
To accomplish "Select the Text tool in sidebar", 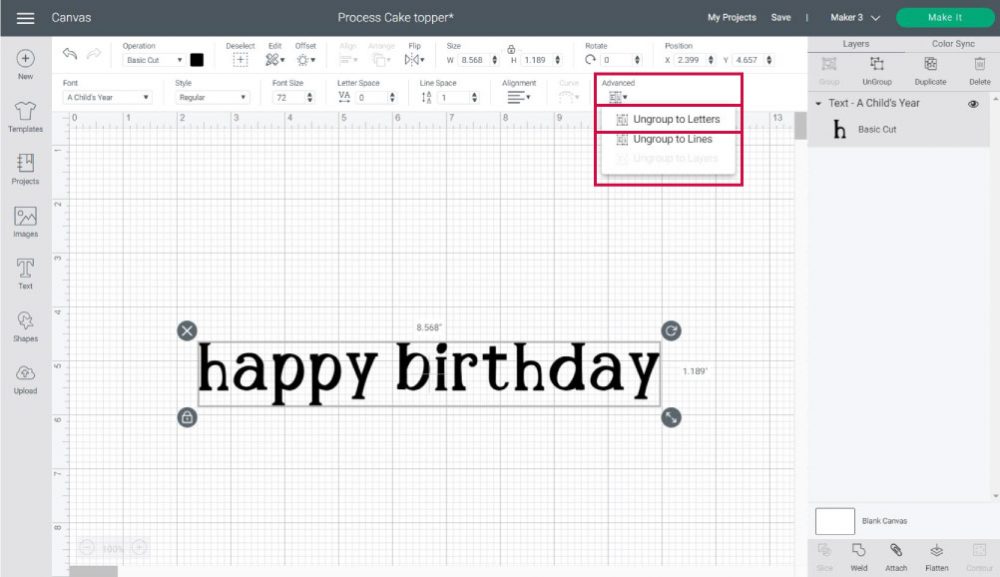I will click(x=25, y=271).
